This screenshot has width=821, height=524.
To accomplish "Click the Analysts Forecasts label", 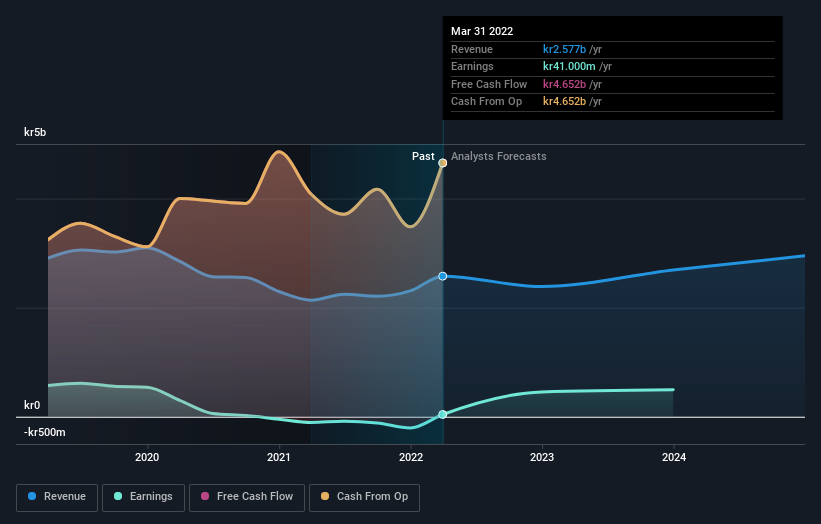I will 498,157.
